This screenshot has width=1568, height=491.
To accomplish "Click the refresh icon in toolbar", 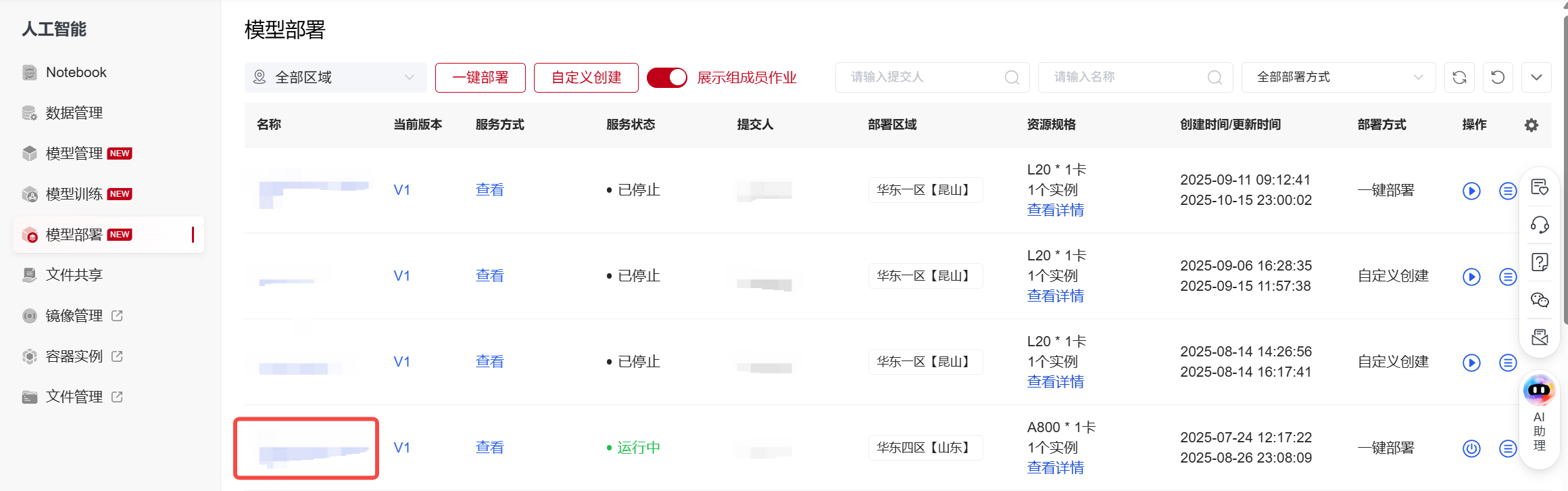I will (x=1459, y=78).
